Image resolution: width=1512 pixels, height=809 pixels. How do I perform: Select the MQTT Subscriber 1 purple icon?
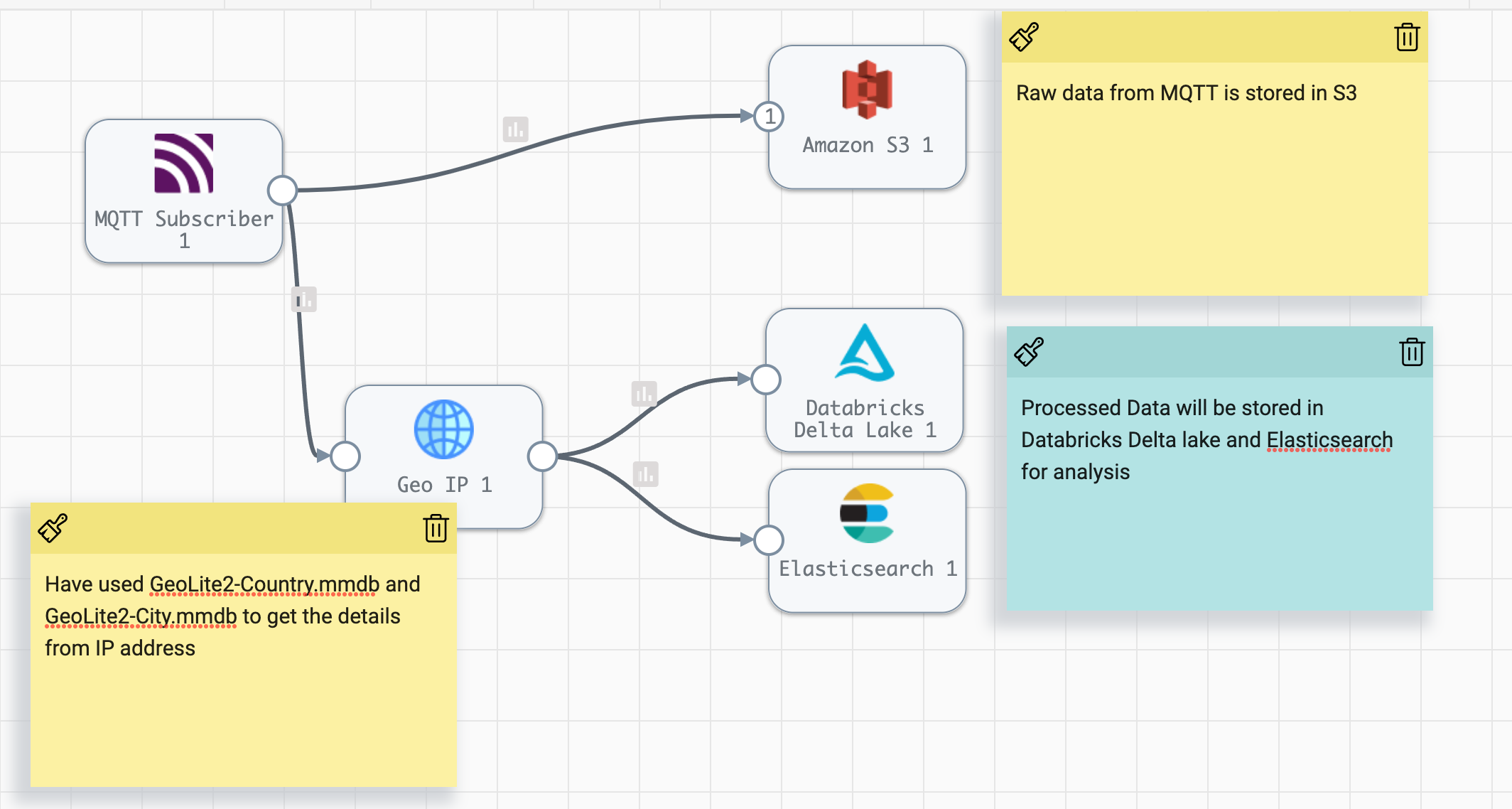coord(184,164)
